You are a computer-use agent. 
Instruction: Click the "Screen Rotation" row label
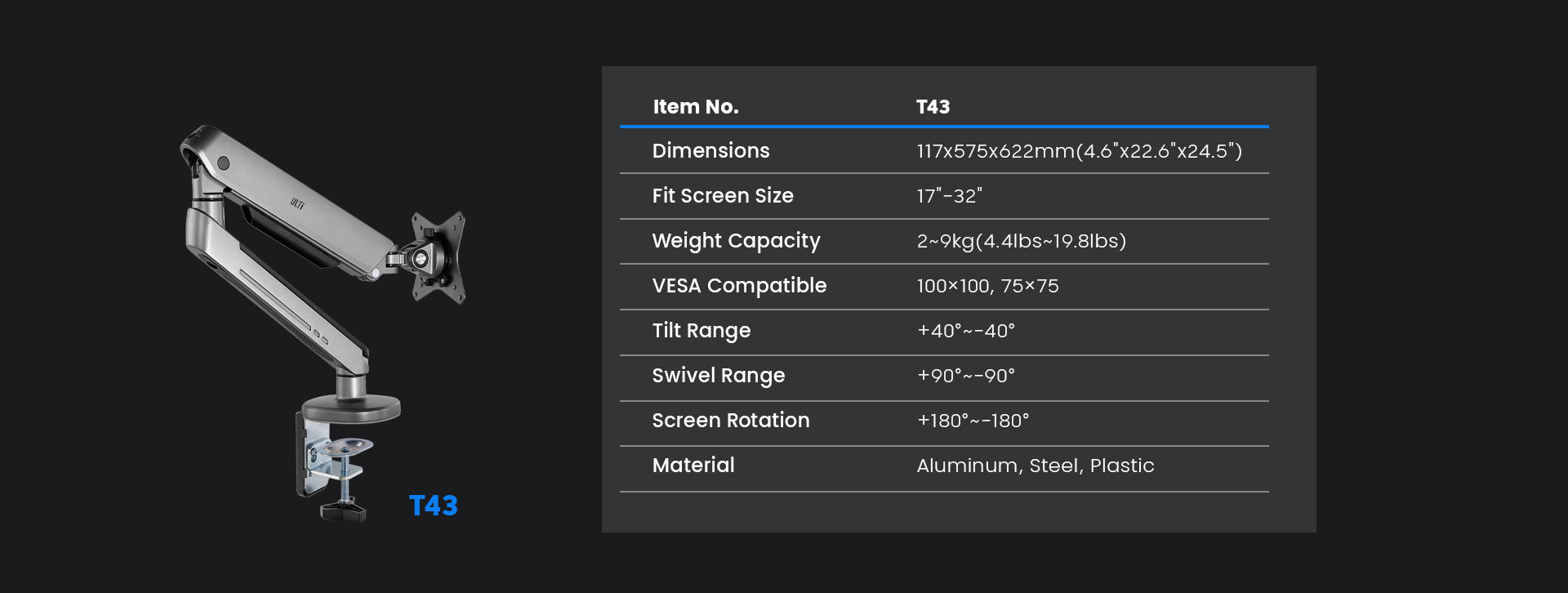730,421
